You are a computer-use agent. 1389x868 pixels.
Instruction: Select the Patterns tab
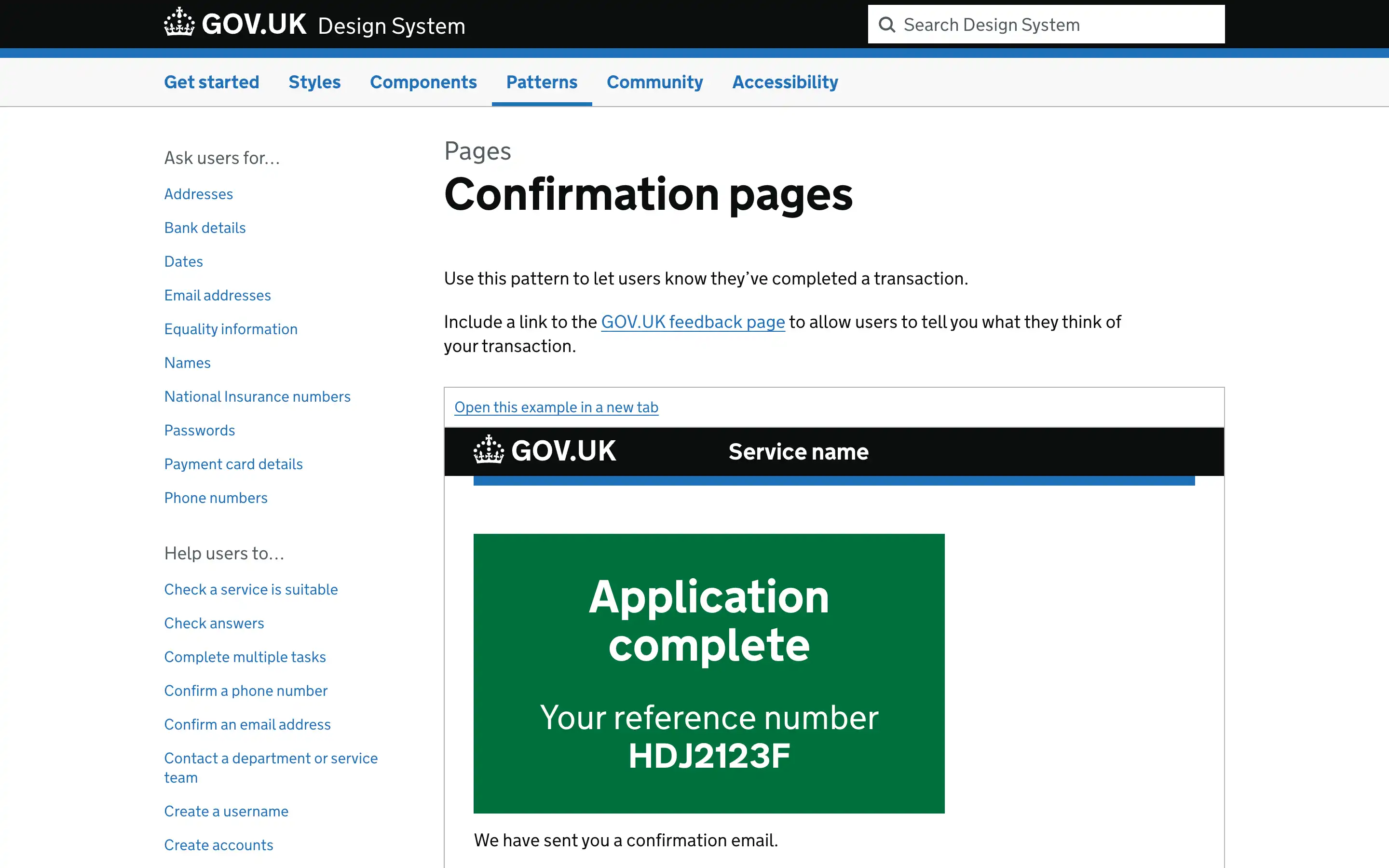point(541,82)
